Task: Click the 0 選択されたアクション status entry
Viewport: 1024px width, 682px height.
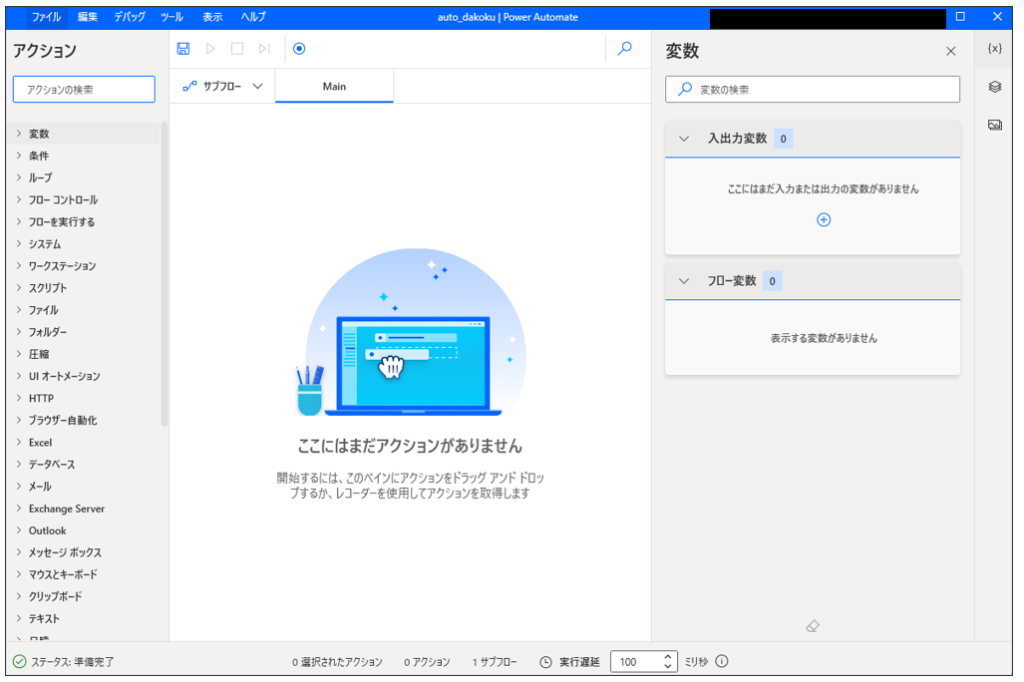Action: tap(337, 662)
